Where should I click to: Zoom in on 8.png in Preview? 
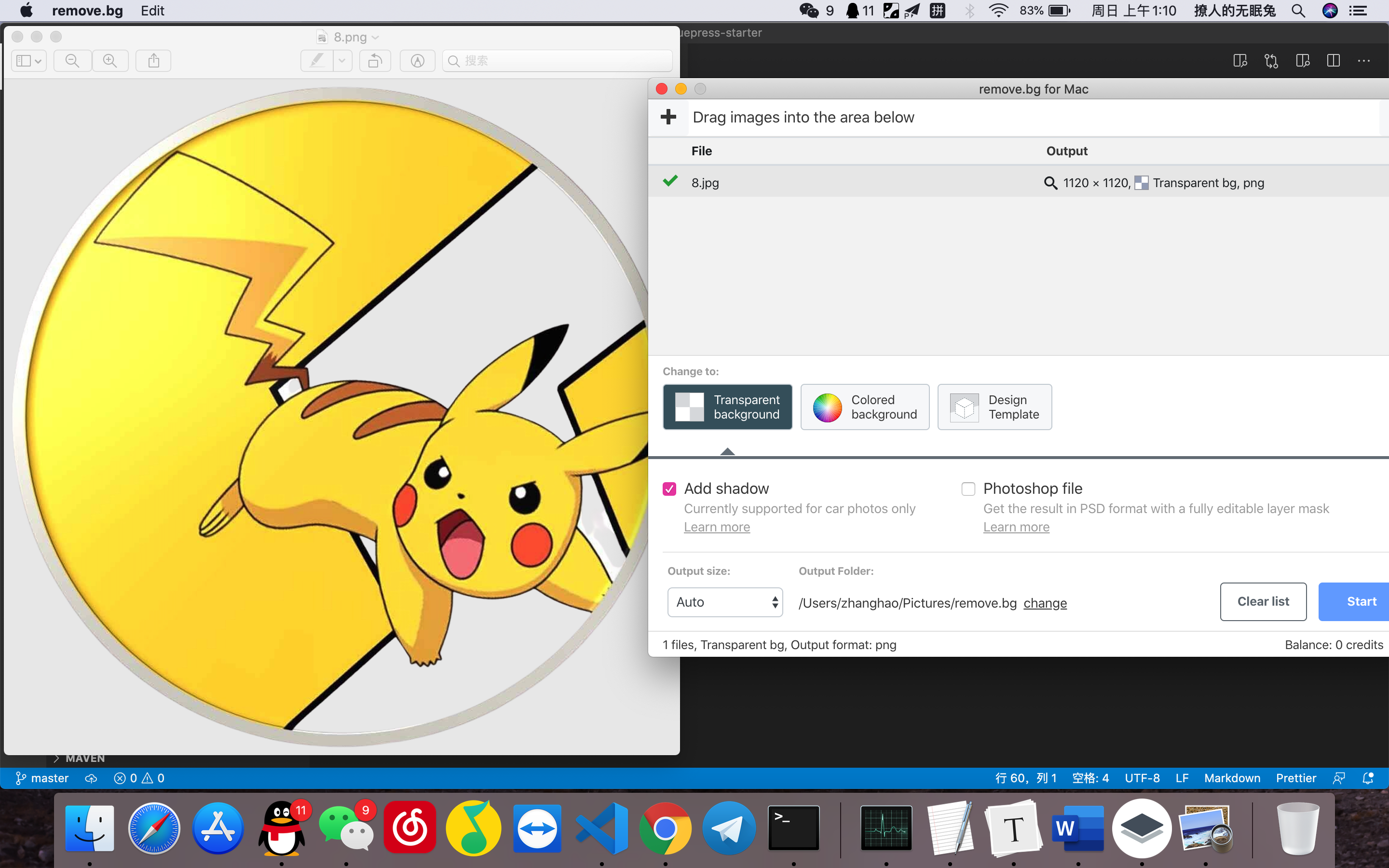click(110, 60)
